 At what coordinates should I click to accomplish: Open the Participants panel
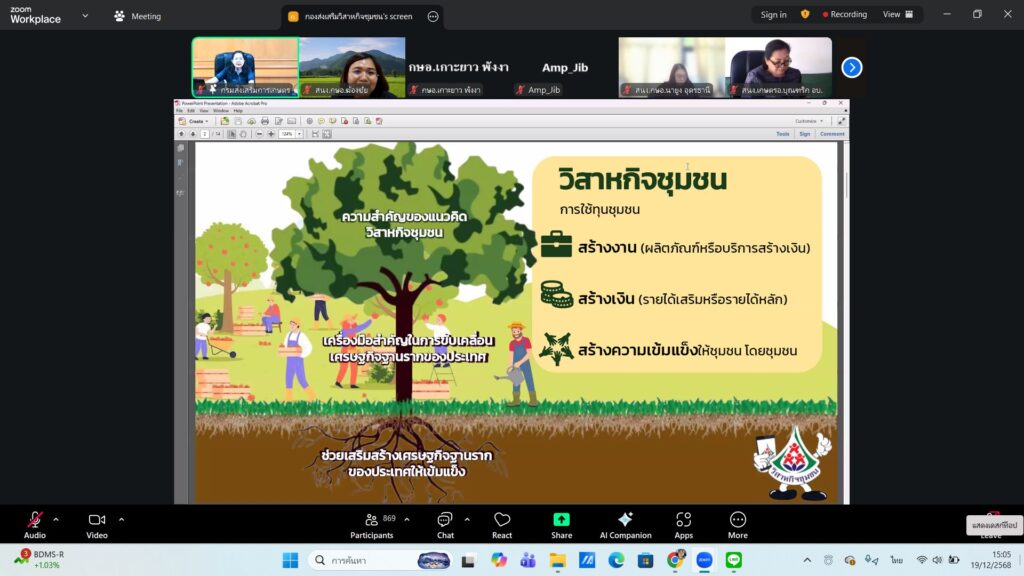click(x=371, y=522)
